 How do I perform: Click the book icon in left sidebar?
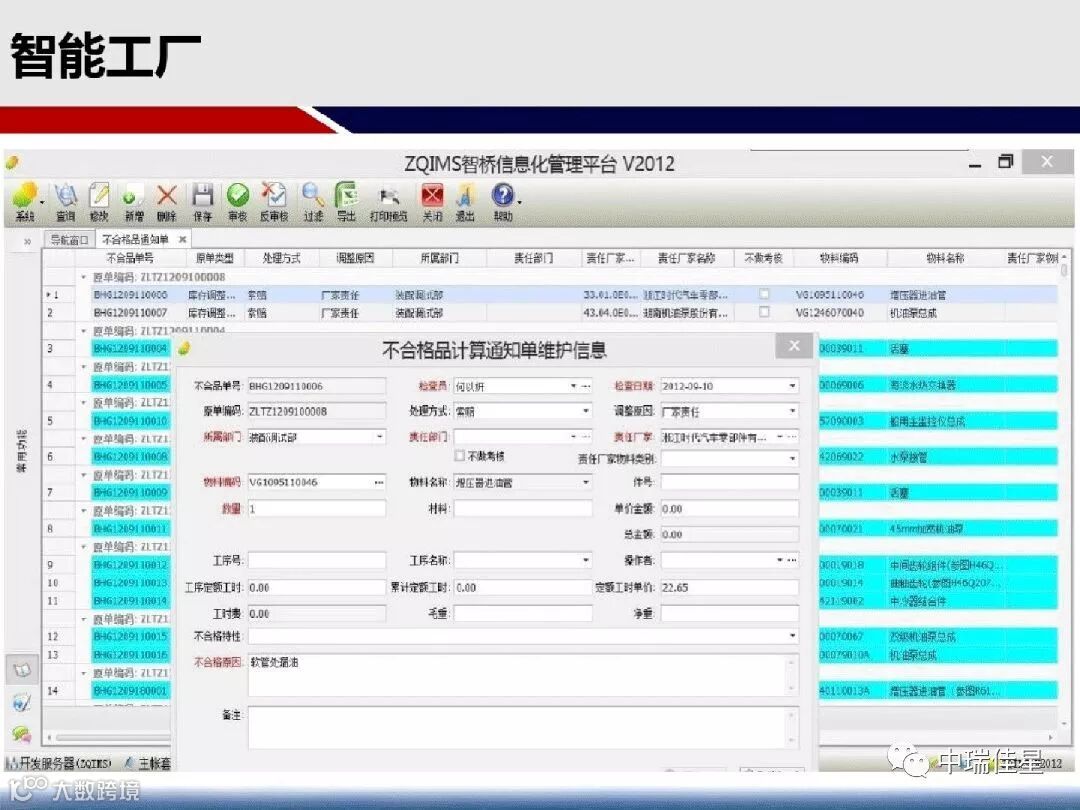coord(22,670)
